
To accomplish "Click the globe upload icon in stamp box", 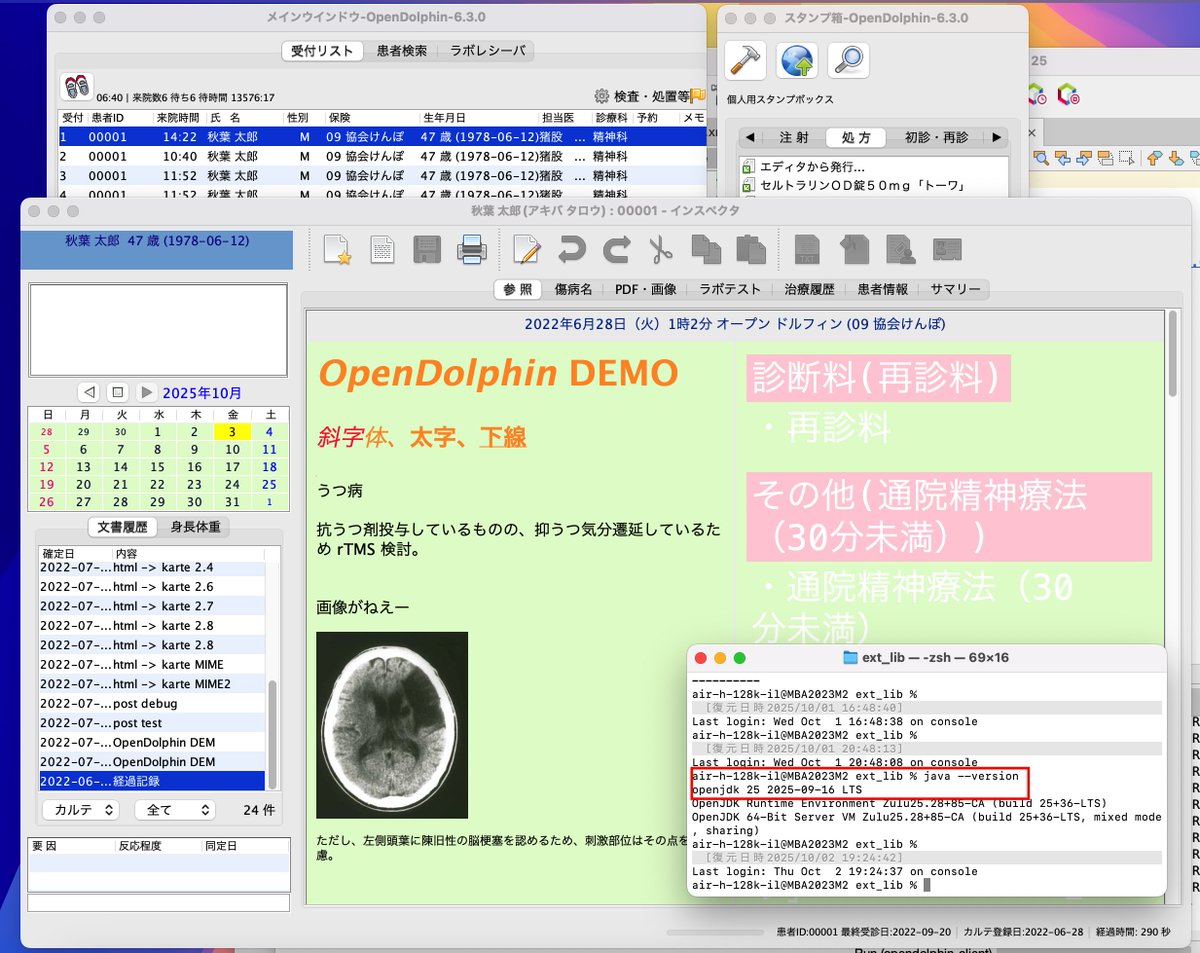I will pyautogui.click(x=797, y=60).
